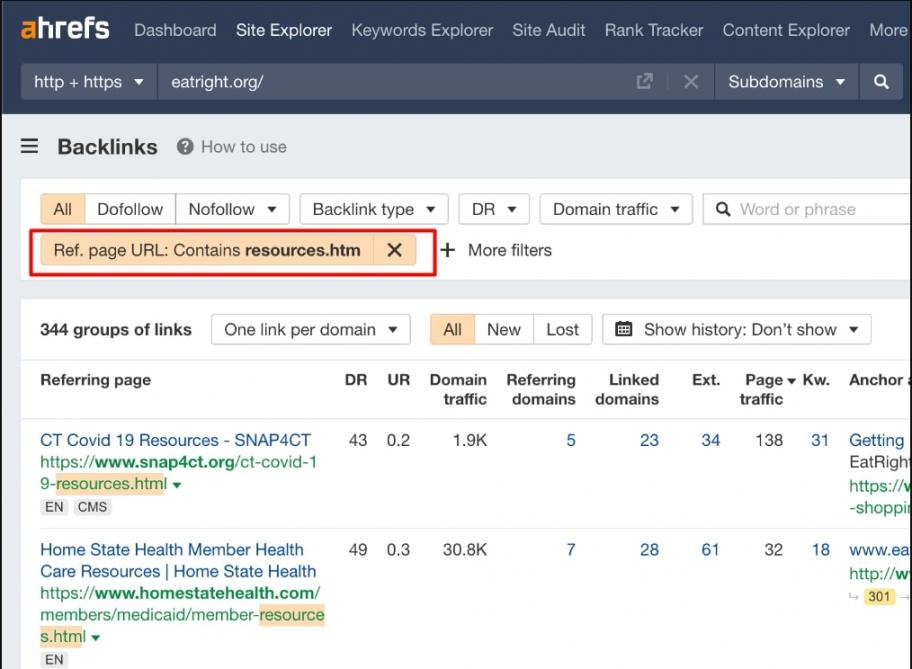This screenshot has width=912, height=669.
Task: Click the CMS tag on SNAP4CT row
Action: (x=92, y=507)
